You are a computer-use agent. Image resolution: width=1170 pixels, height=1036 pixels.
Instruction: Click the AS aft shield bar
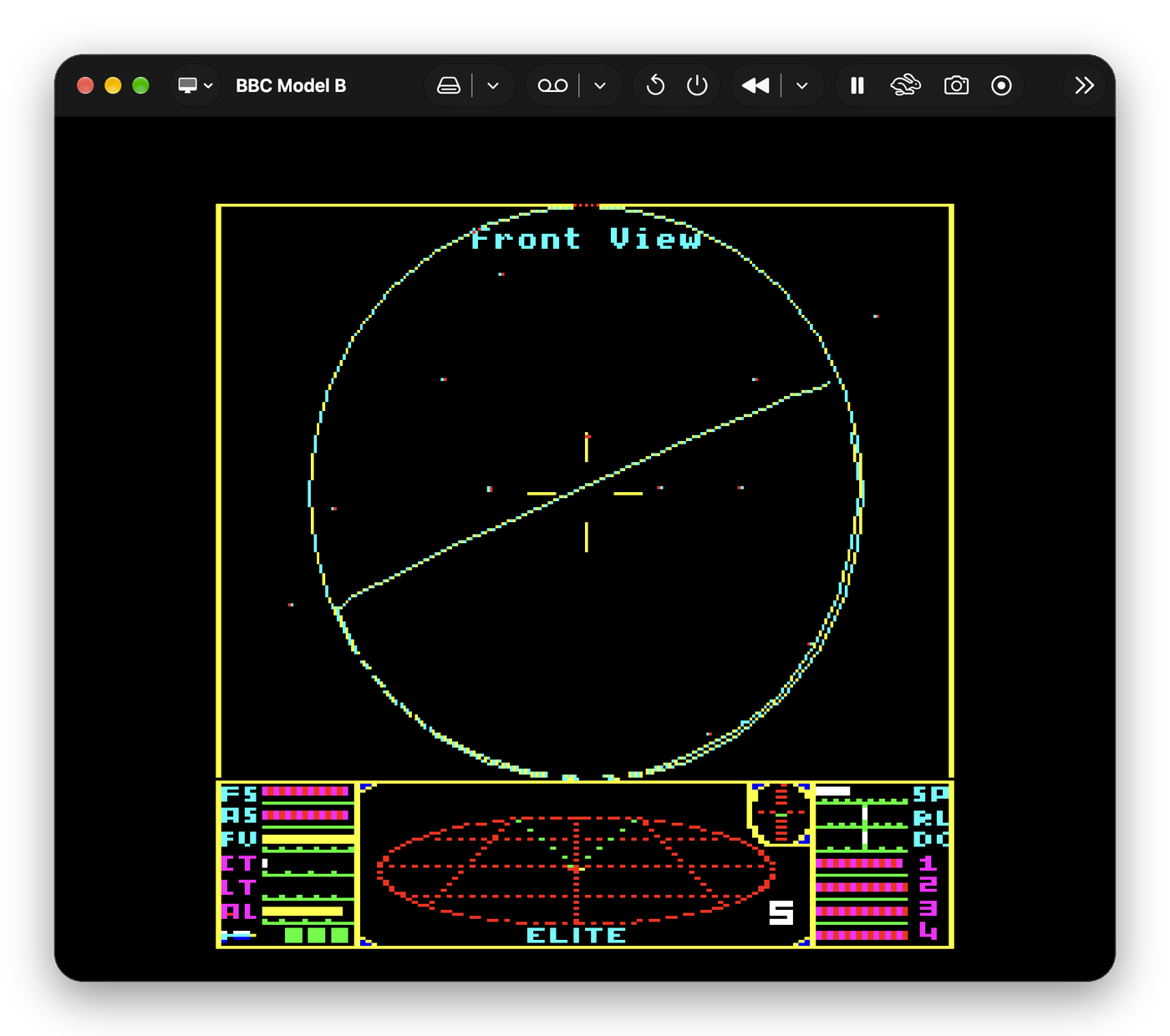point(305,815)
